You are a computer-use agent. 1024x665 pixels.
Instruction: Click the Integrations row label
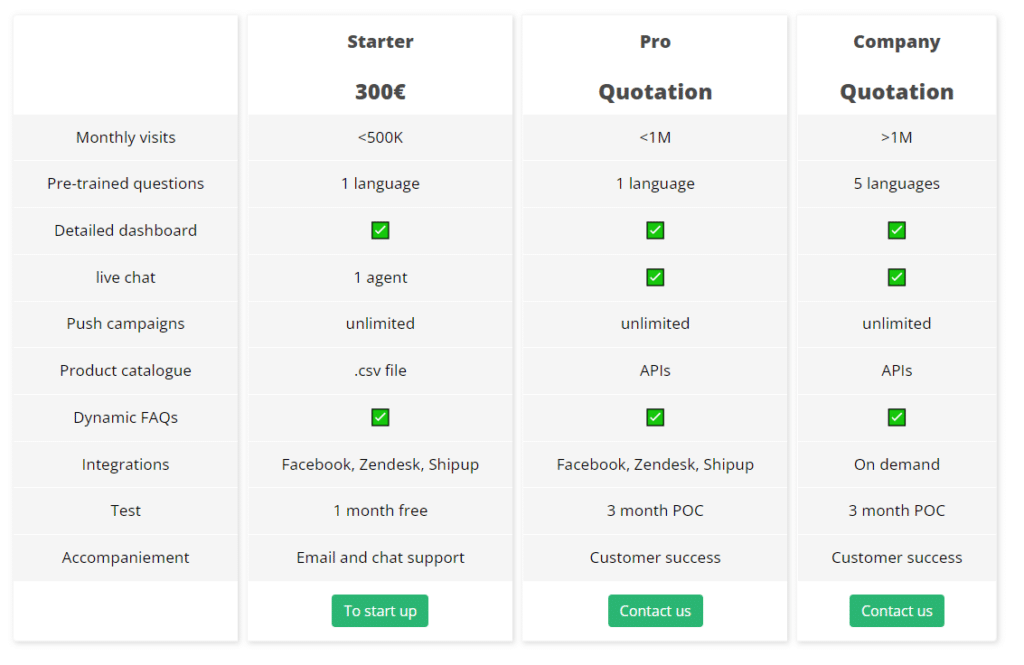click(x=126, y=464)
